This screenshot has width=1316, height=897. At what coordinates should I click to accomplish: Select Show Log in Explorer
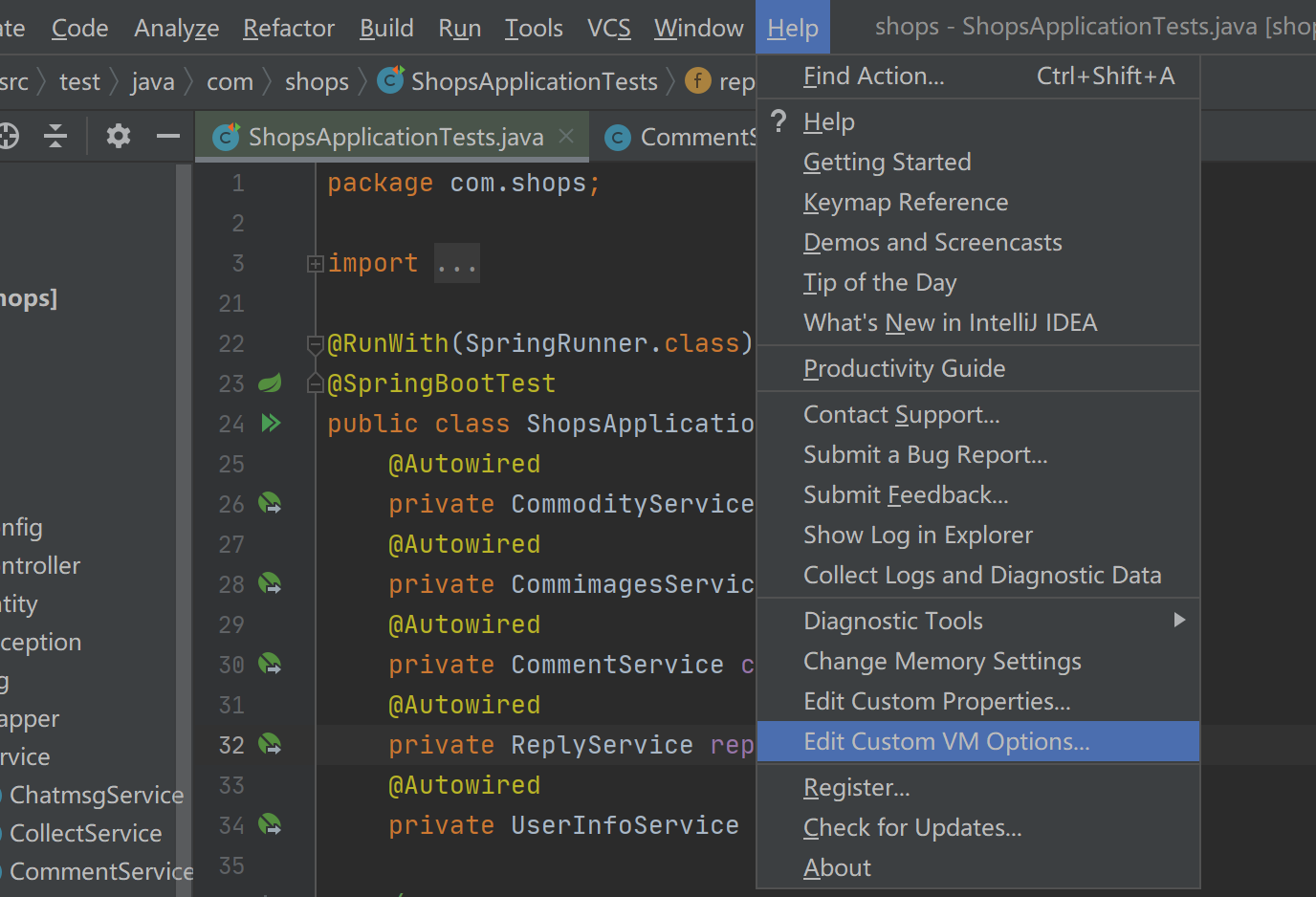coord(978,535)
